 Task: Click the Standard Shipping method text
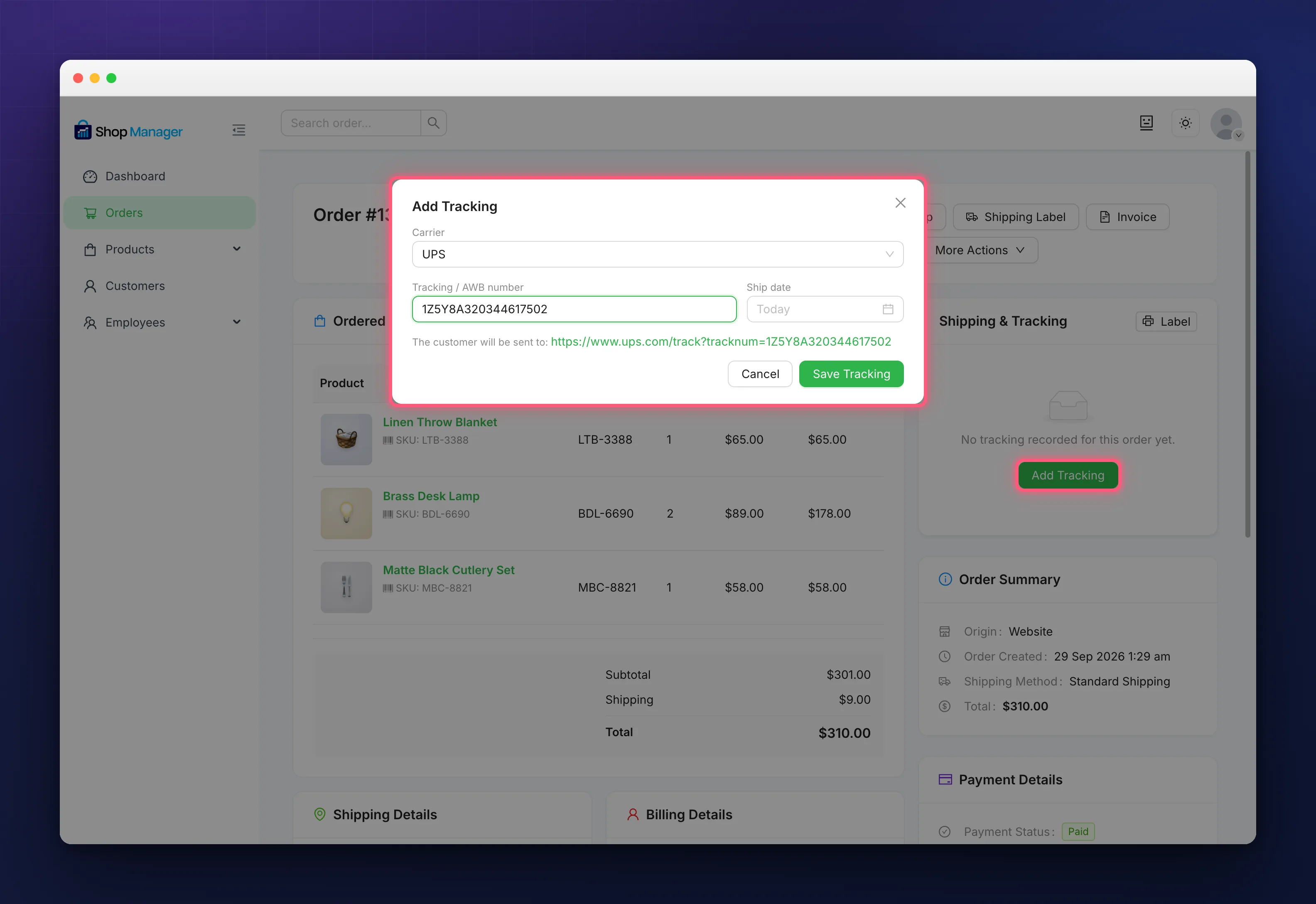[1119, 681]
